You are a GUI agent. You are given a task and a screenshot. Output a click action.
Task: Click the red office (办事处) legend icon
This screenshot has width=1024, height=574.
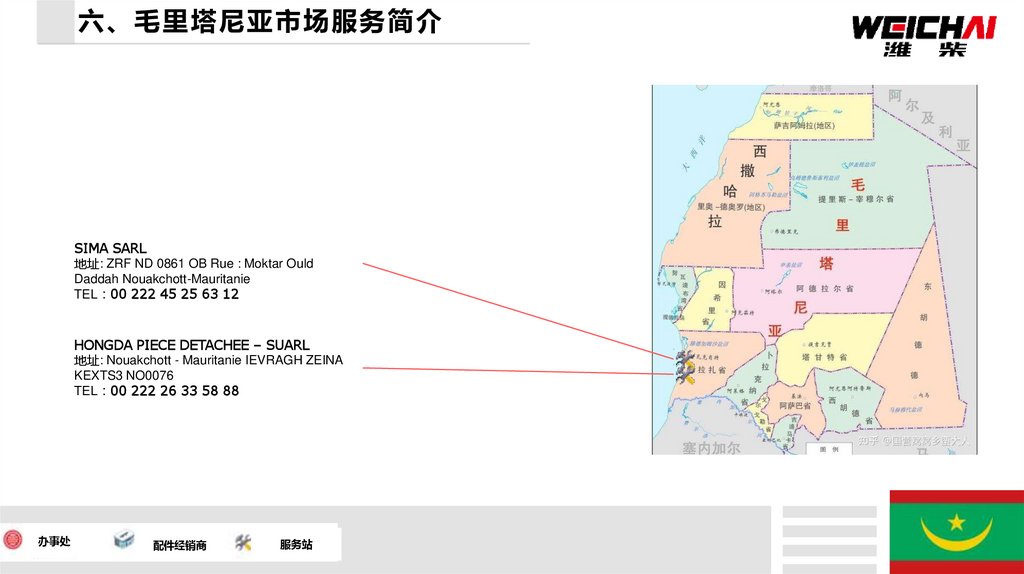(x=12, y=540)
